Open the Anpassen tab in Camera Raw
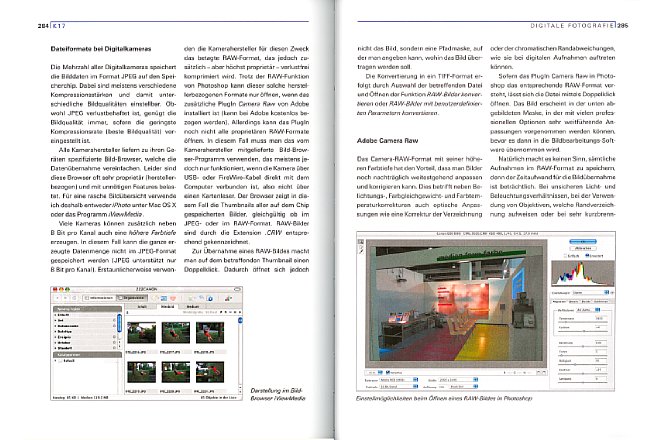The height and width of the screenshot is (440, 668). (559, 302)
